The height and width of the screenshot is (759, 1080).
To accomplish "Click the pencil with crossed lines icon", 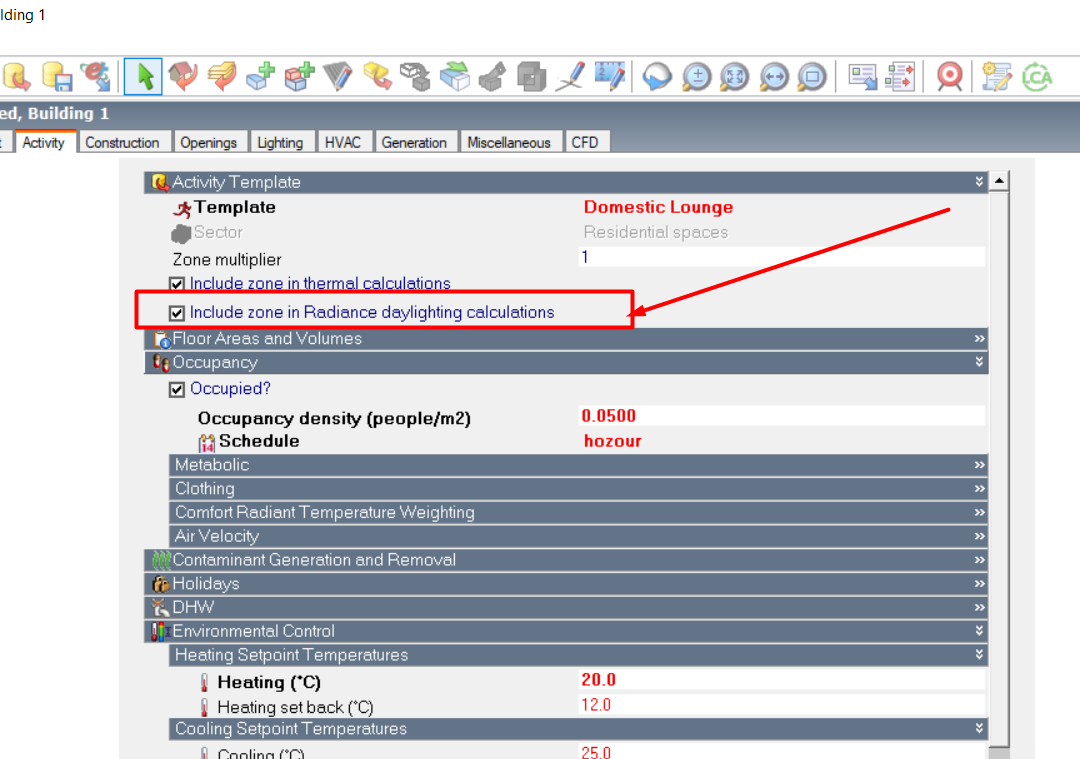I will tap(571, 76).
